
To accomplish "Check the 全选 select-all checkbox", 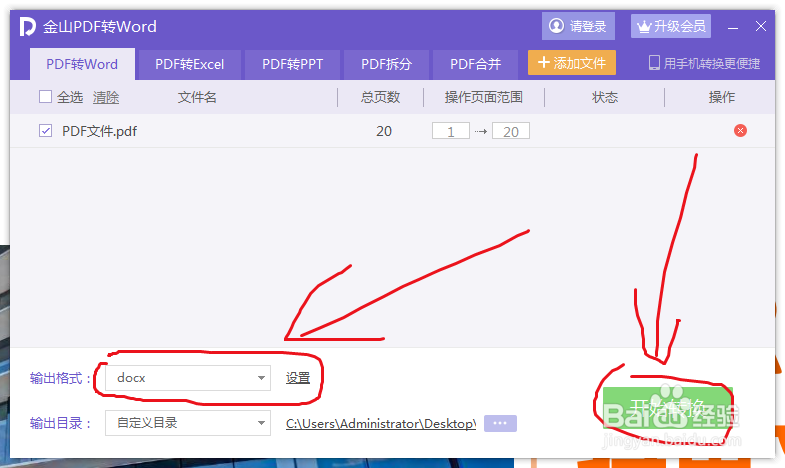I will [45, 96].
